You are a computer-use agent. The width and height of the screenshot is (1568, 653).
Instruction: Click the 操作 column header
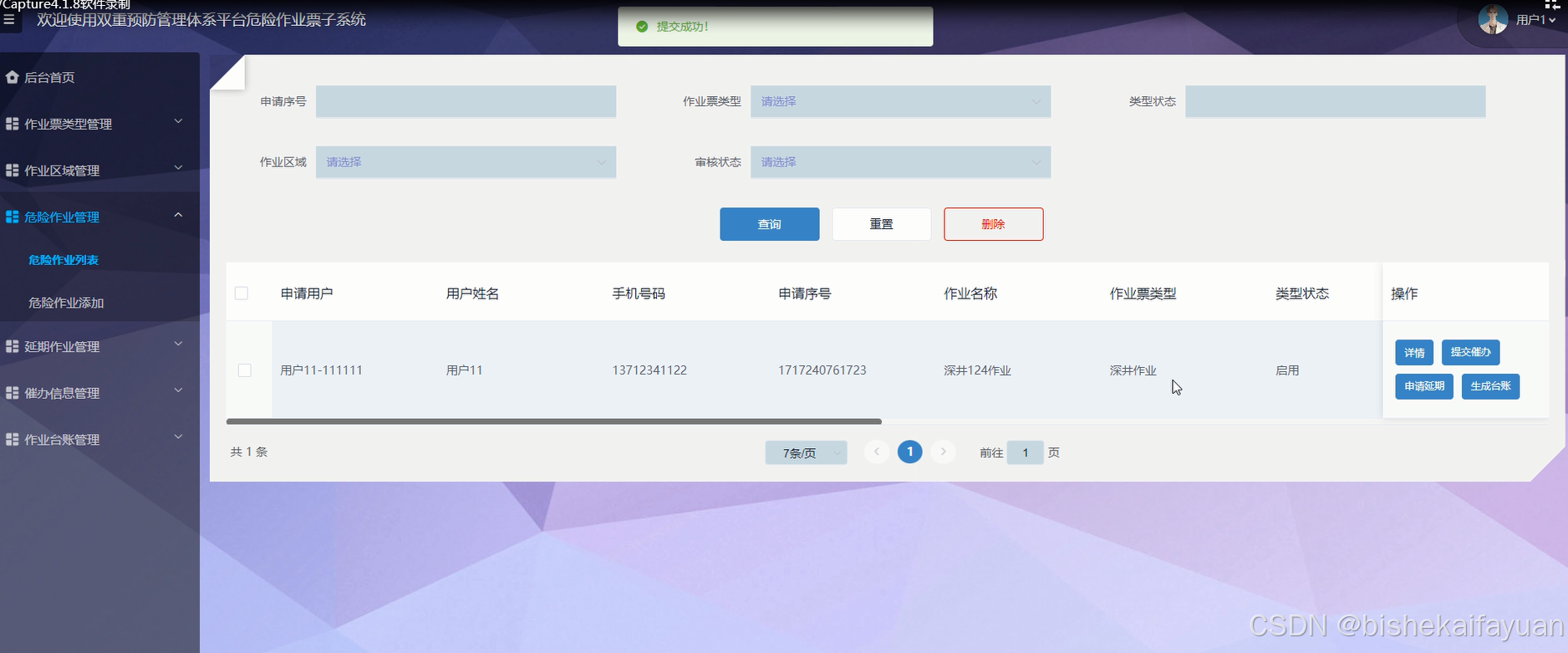(x=1404, y=293)
